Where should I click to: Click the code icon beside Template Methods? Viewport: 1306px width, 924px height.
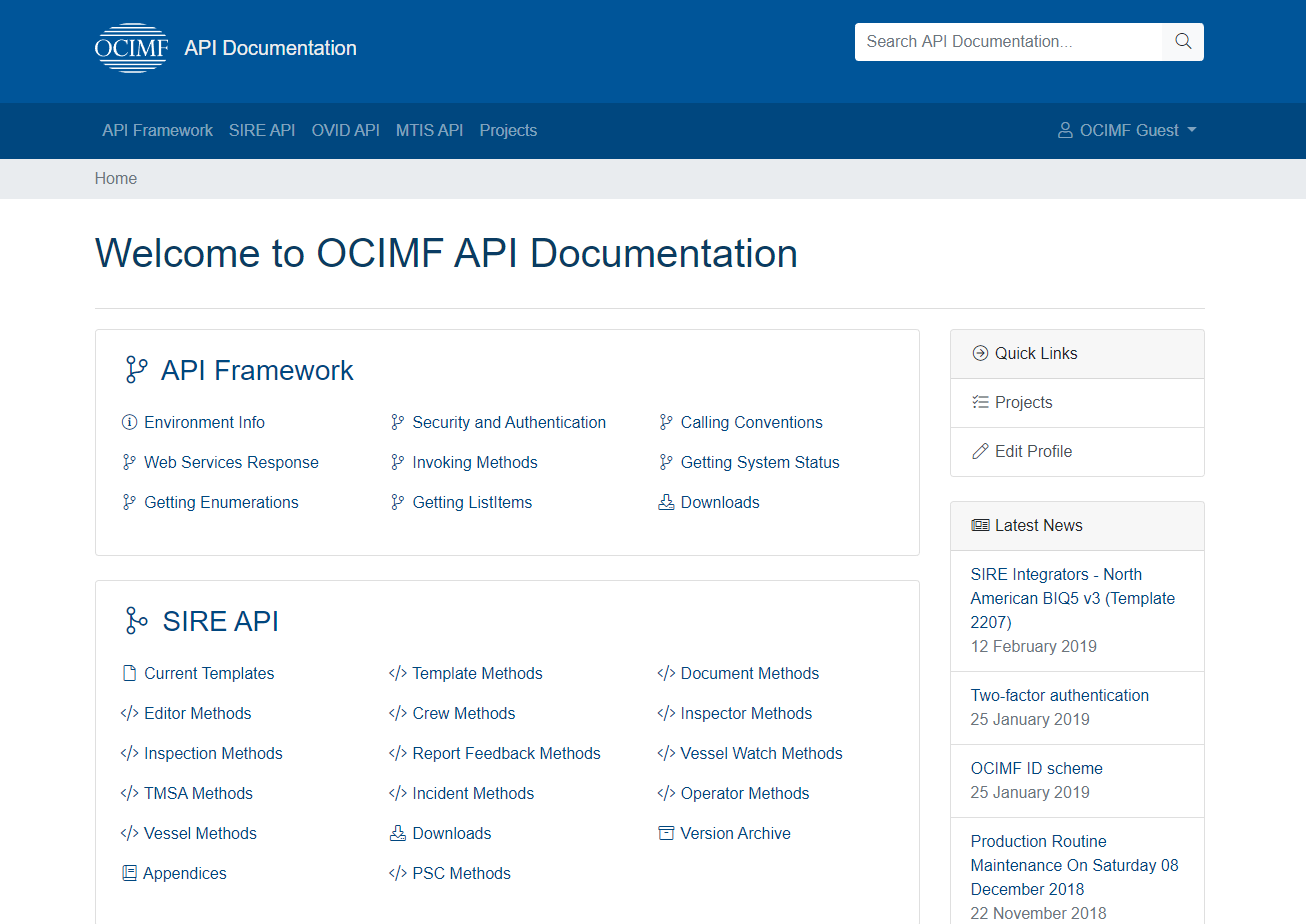pyautogui.click(x=397, y=673)
